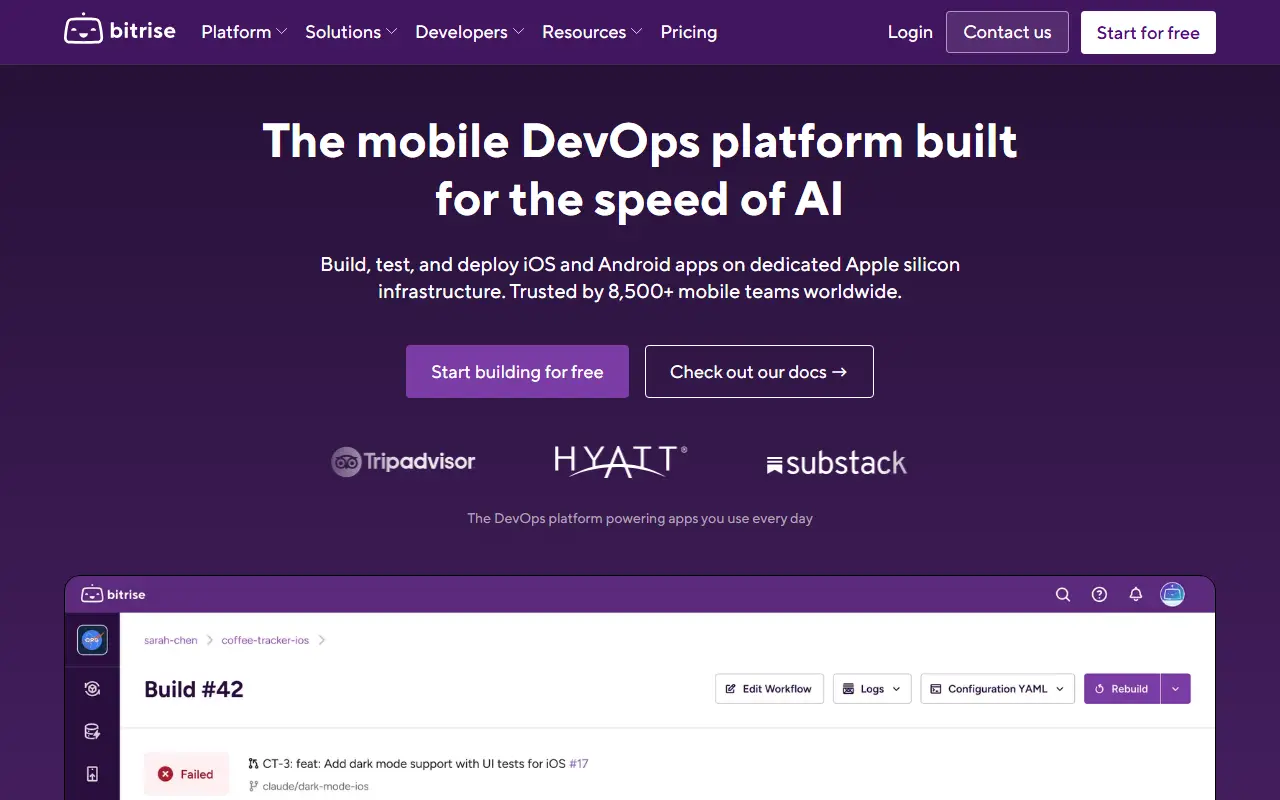This screenshot has height=800, width=1280.
Task: Go to the Pricing page
Action: click(x=689, y=32)
